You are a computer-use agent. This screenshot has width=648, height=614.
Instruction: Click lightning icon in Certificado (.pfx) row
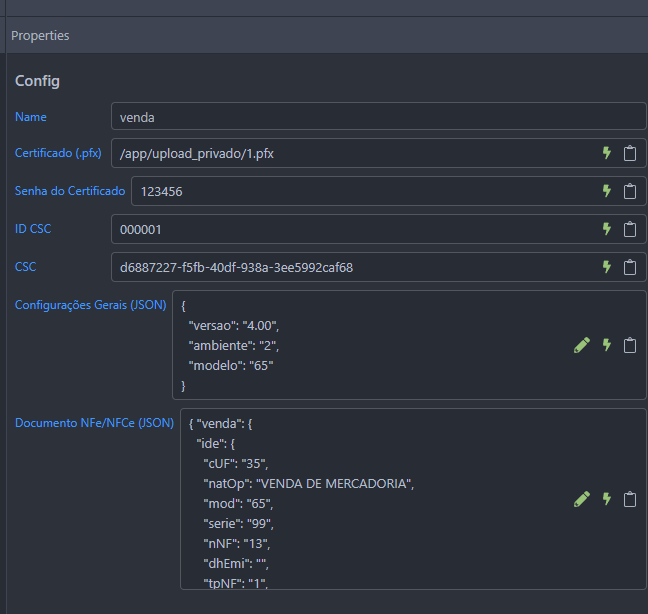click(x=606, y=153)
